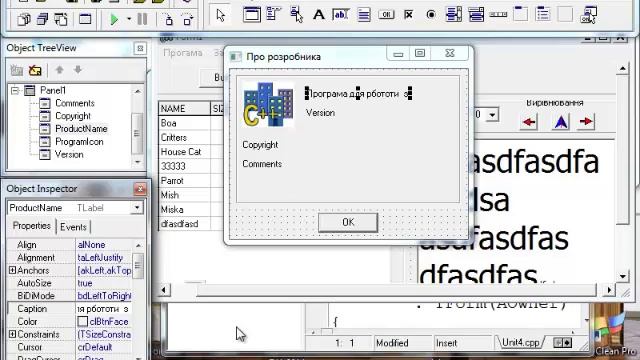This screenshot has height=360, width=640.
Task: Select the arrow pointer in component palette
Action: tap(220, 15)
